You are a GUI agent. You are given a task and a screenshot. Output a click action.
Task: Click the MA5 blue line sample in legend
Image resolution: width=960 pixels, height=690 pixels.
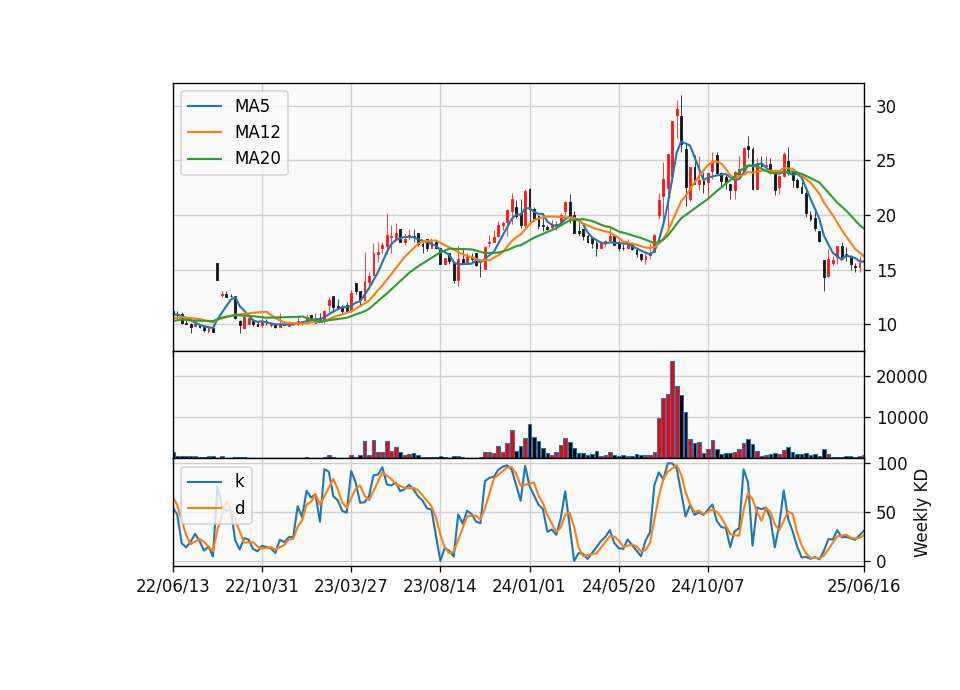(x=204, y=107)
